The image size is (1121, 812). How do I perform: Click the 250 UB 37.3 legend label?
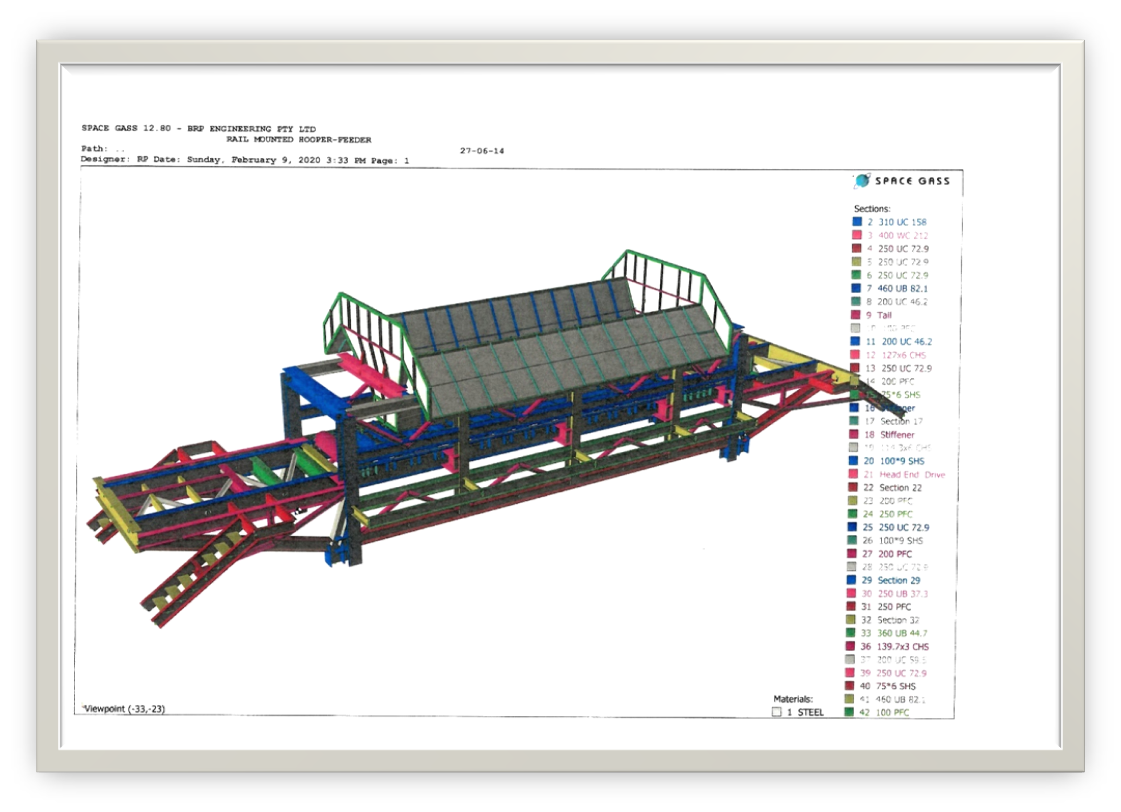tap(903, 593)
